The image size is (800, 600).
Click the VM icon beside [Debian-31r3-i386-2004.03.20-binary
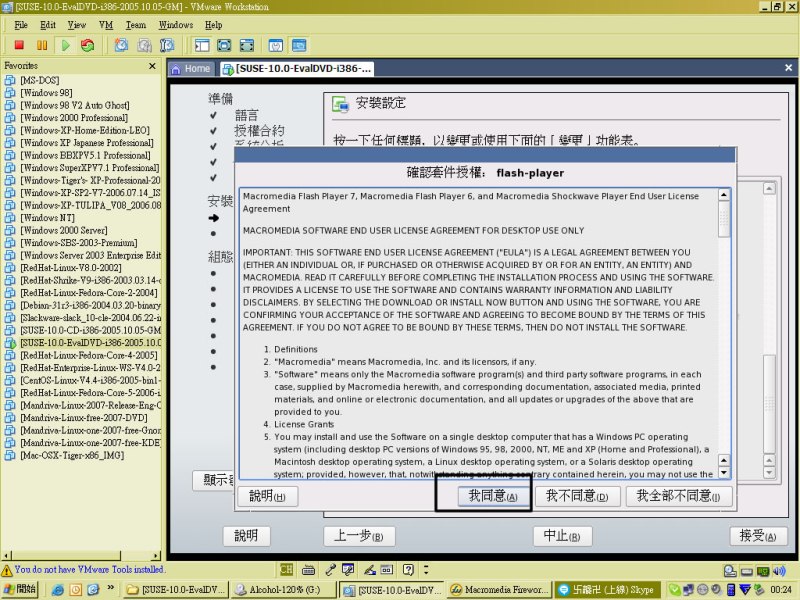[10, 305]
